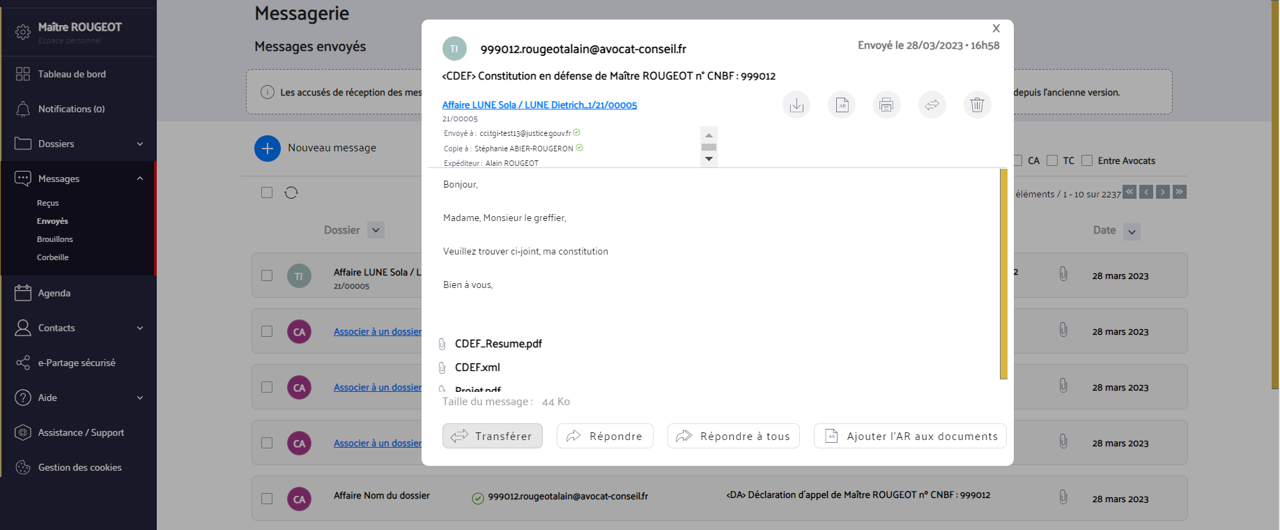Image resolution: width=1280 pixels, height=530 pixels.
Task: Check the select-all messages checkbox
Action: tap(267, 192)
